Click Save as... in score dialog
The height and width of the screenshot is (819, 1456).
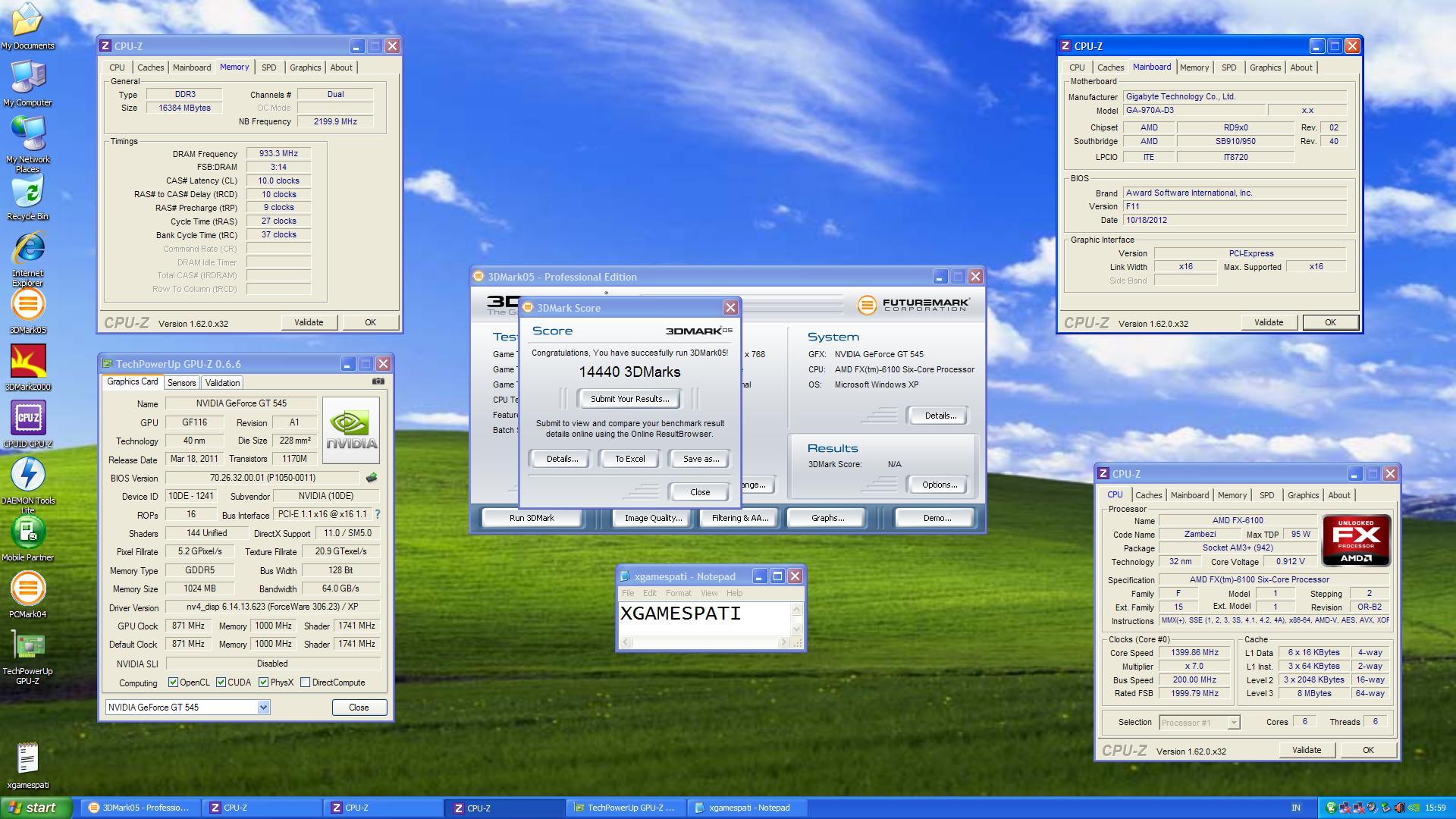click(701, 459)
